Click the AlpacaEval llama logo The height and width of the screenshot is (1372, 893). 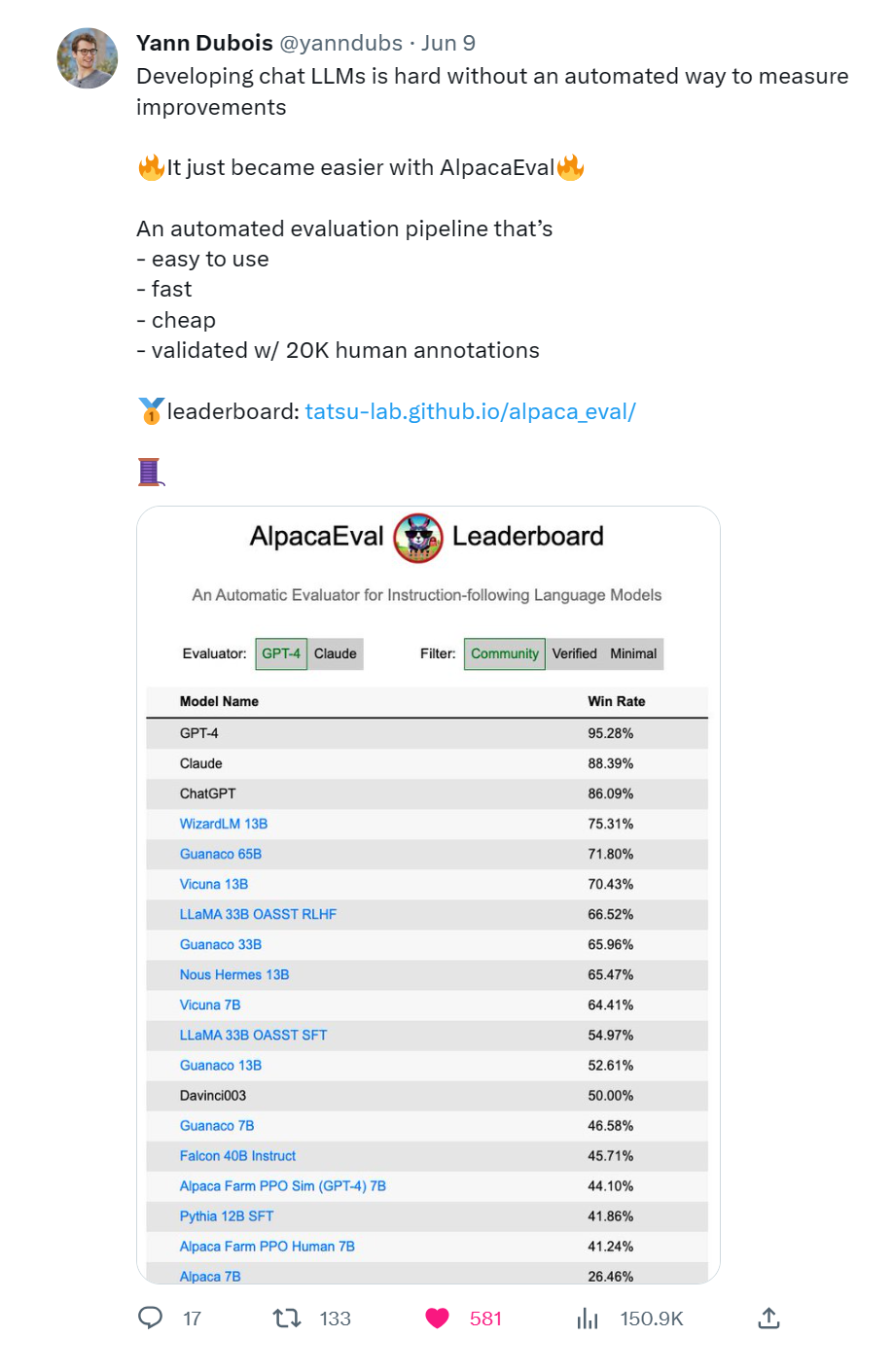[x=417, y=539]
